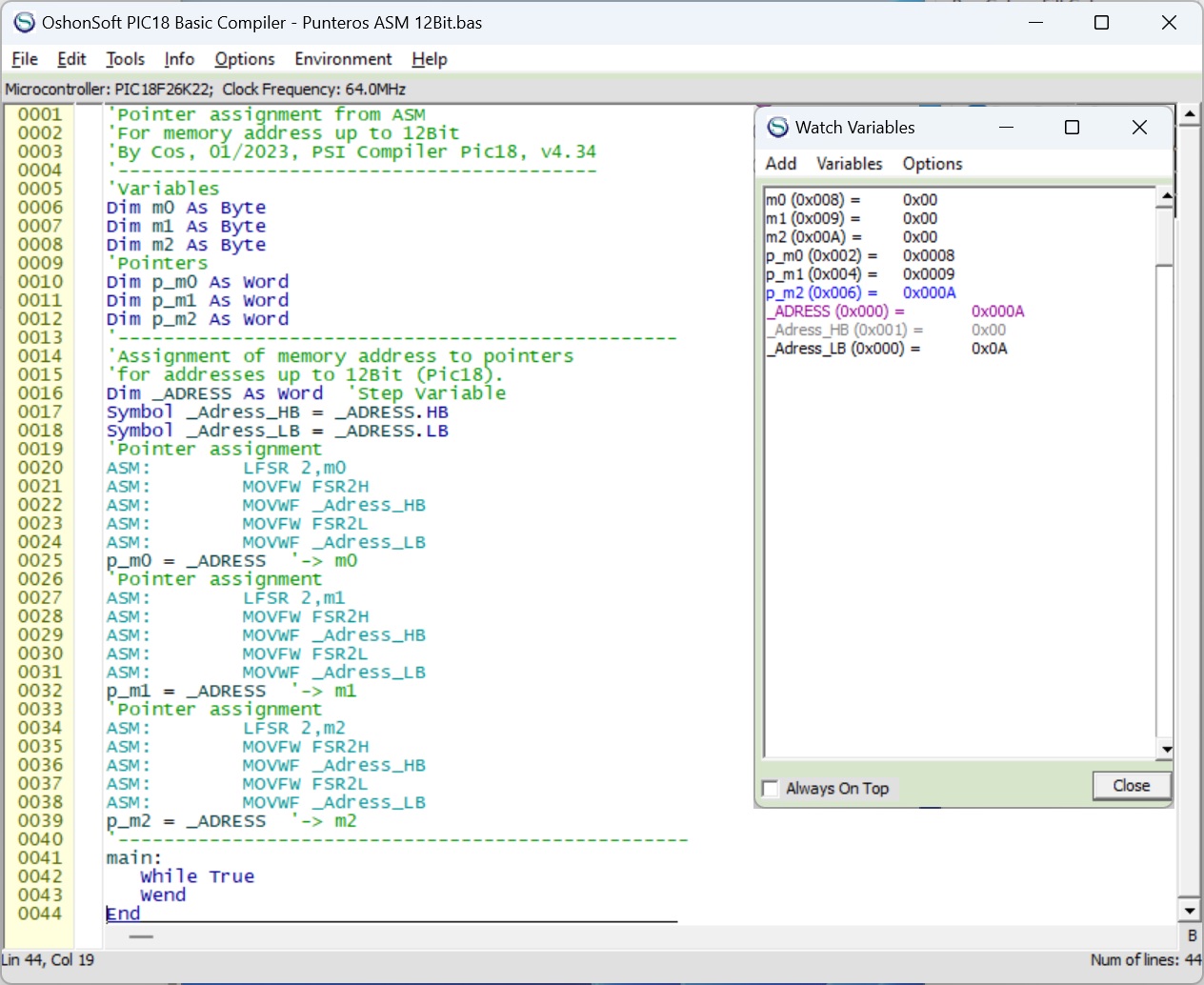Click the 'Dim m0 As Byte' code line
The image size is (1204, 985).
187,208
